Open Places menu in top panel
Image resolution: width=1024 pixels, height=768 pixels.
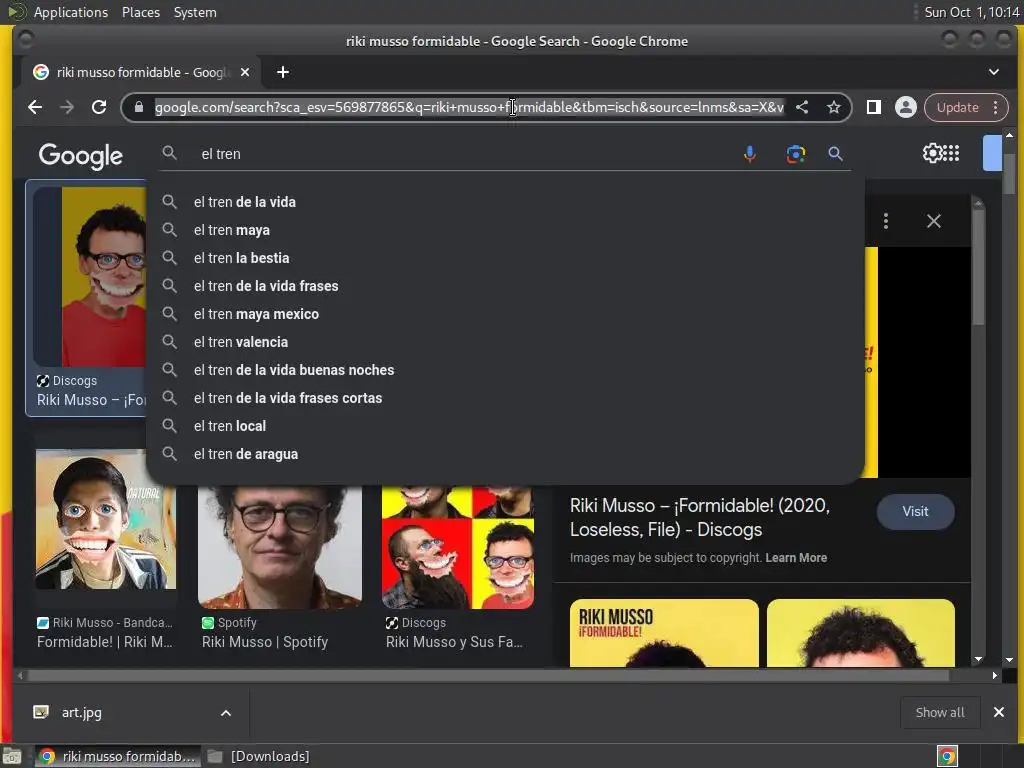pos(140,12)
